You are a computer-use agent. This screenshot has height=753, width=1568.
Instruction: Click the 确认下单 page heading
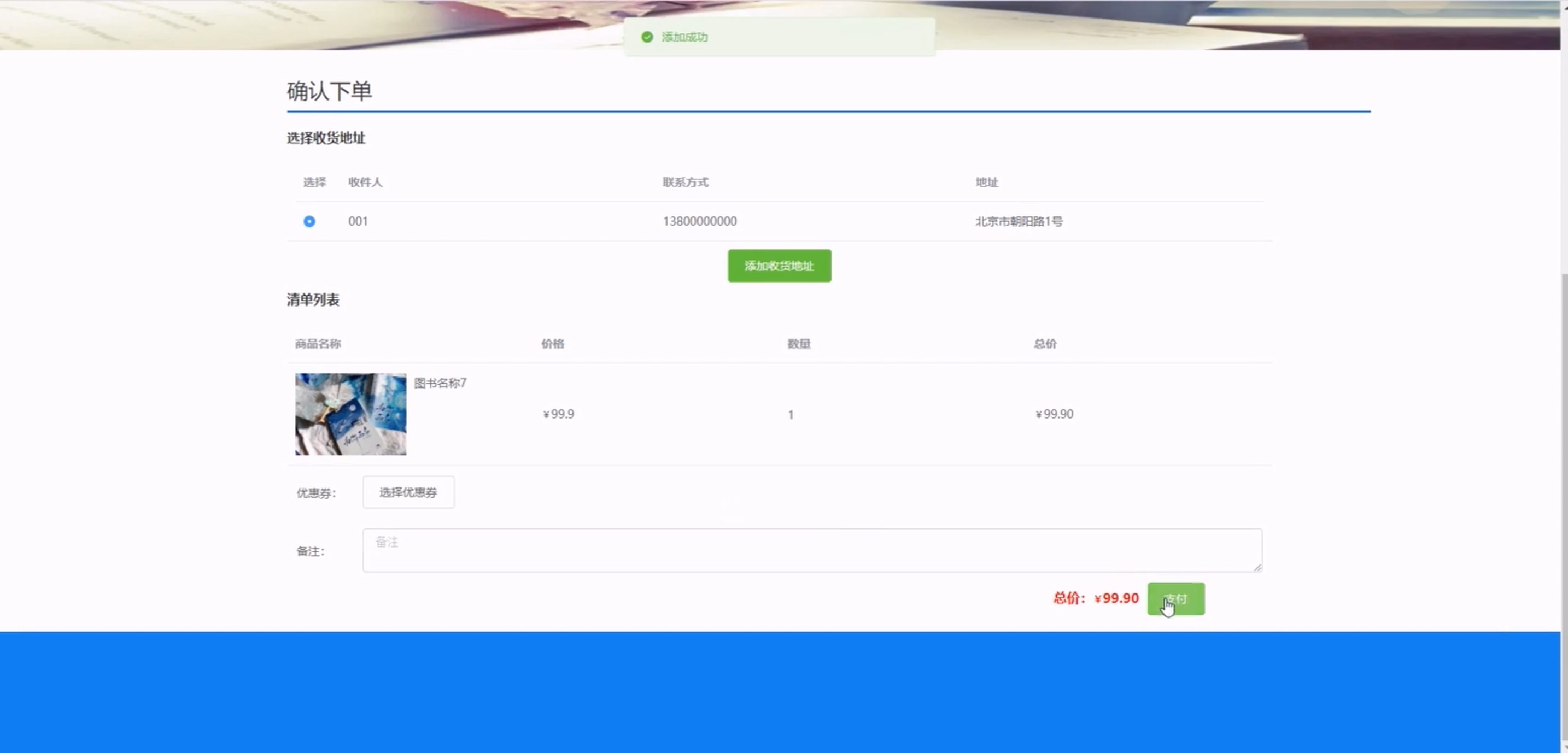click(x=329, y=91)
